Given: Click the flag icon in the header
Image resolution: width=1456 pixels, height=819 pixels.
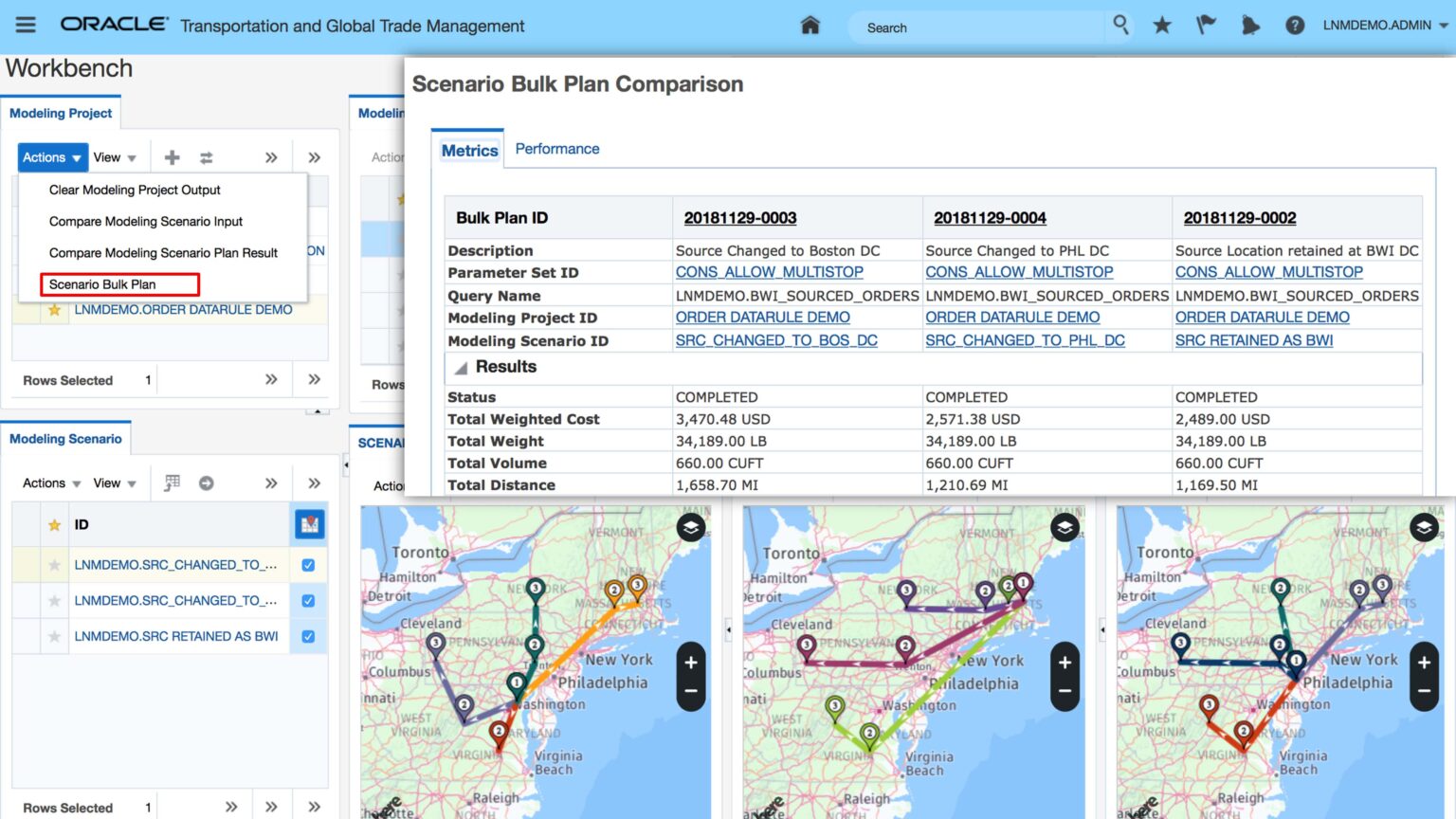Looking at the screenshot, I should coord(1206,27).
